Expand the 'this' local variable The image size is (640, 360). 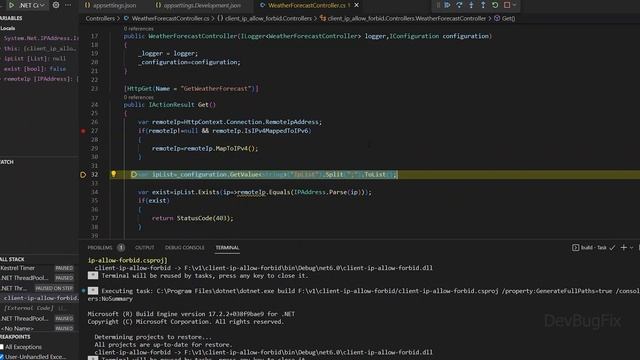[x=40, y=48]
